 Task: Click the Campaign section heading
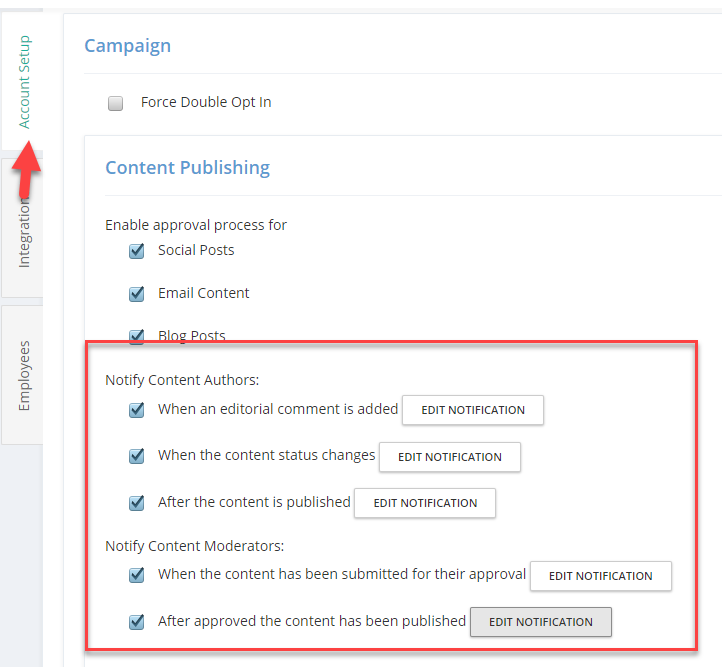click(128, 46)
